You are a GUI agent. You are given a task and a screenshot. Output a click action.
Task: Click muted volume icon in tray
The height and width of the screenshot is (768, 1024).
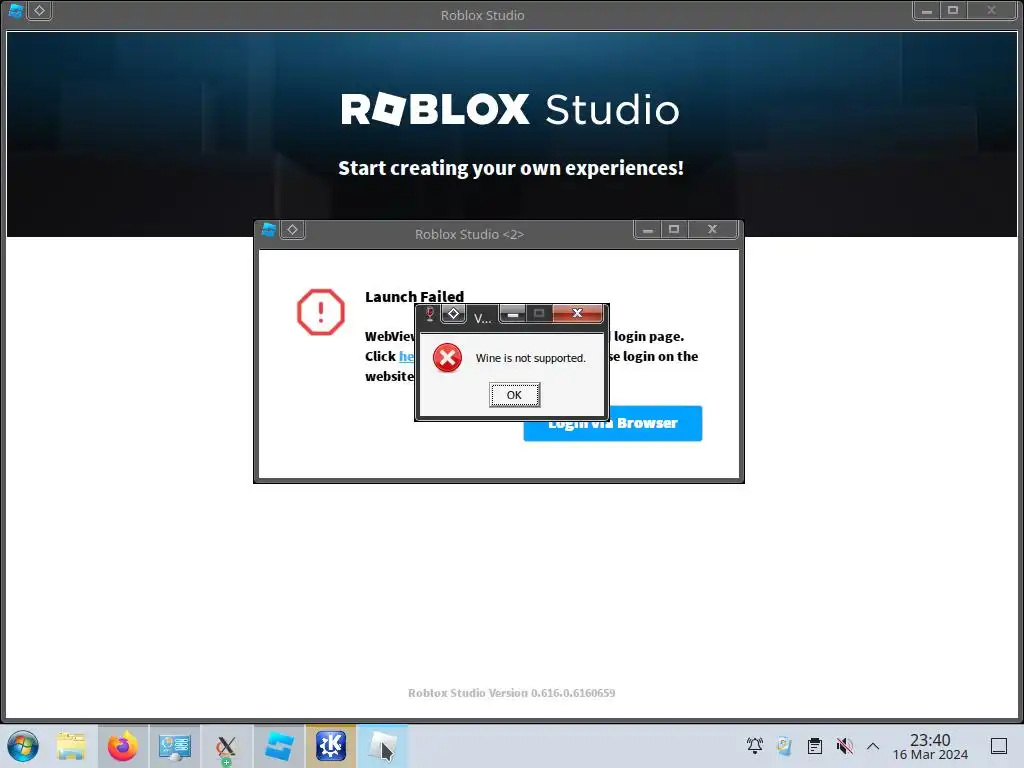coord(844,746)
